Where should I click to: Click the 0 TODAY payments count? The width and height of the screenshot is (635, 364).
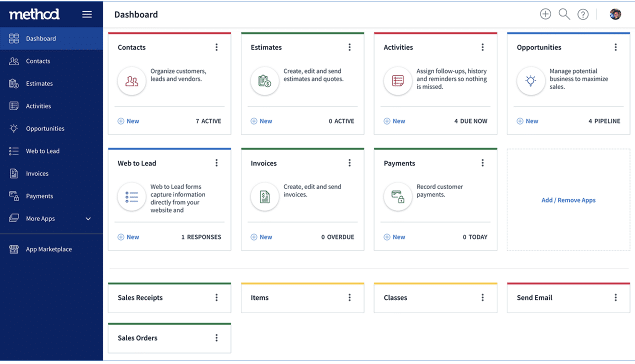[475, 237]
